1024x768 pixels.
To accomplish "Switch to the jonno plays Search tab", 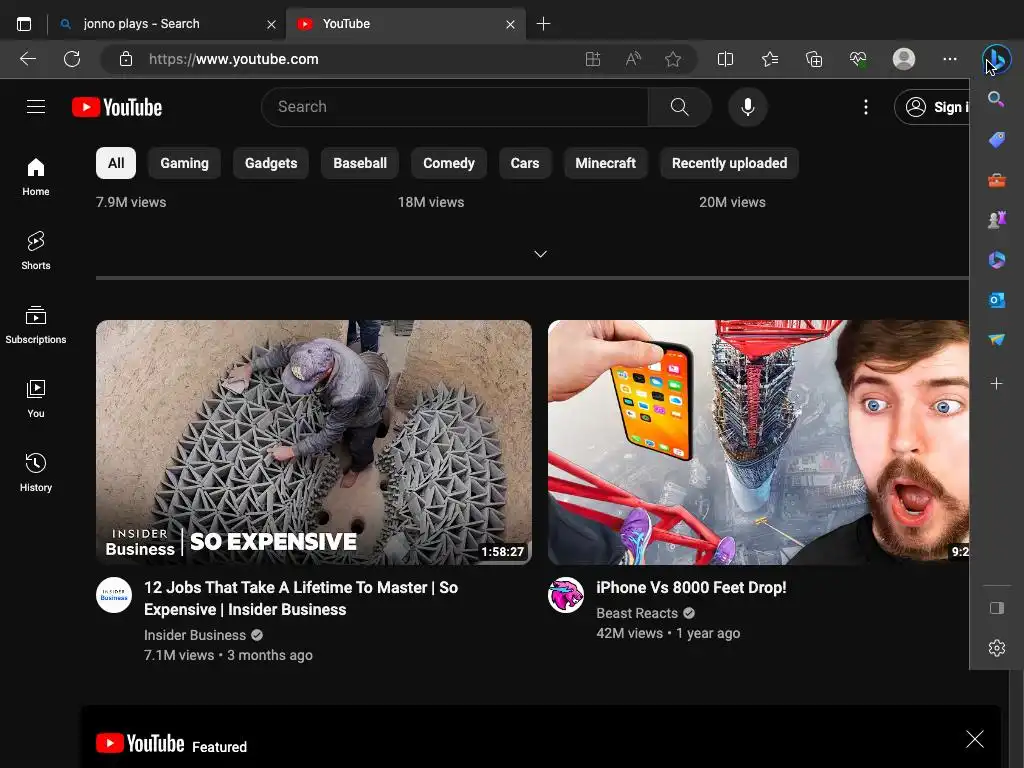I will pyautogui.click(x=167, y=24).
